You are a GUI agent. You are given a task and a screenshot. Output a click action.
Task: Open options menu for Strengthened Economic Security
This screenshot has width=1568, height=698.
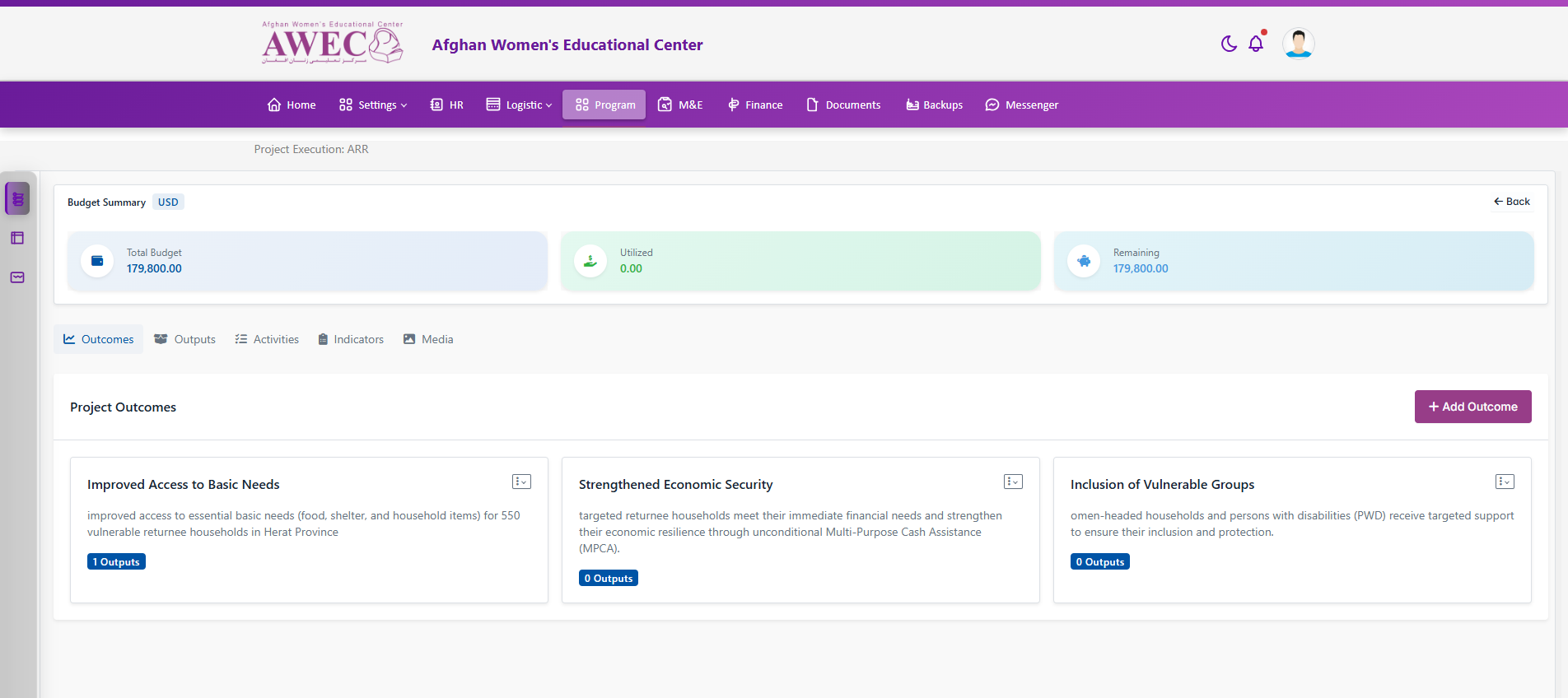tap(1013, 482)
